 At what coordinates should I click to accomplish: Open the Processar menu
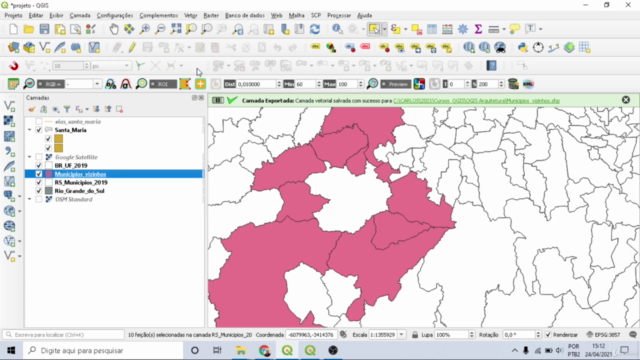click(339, 16)
